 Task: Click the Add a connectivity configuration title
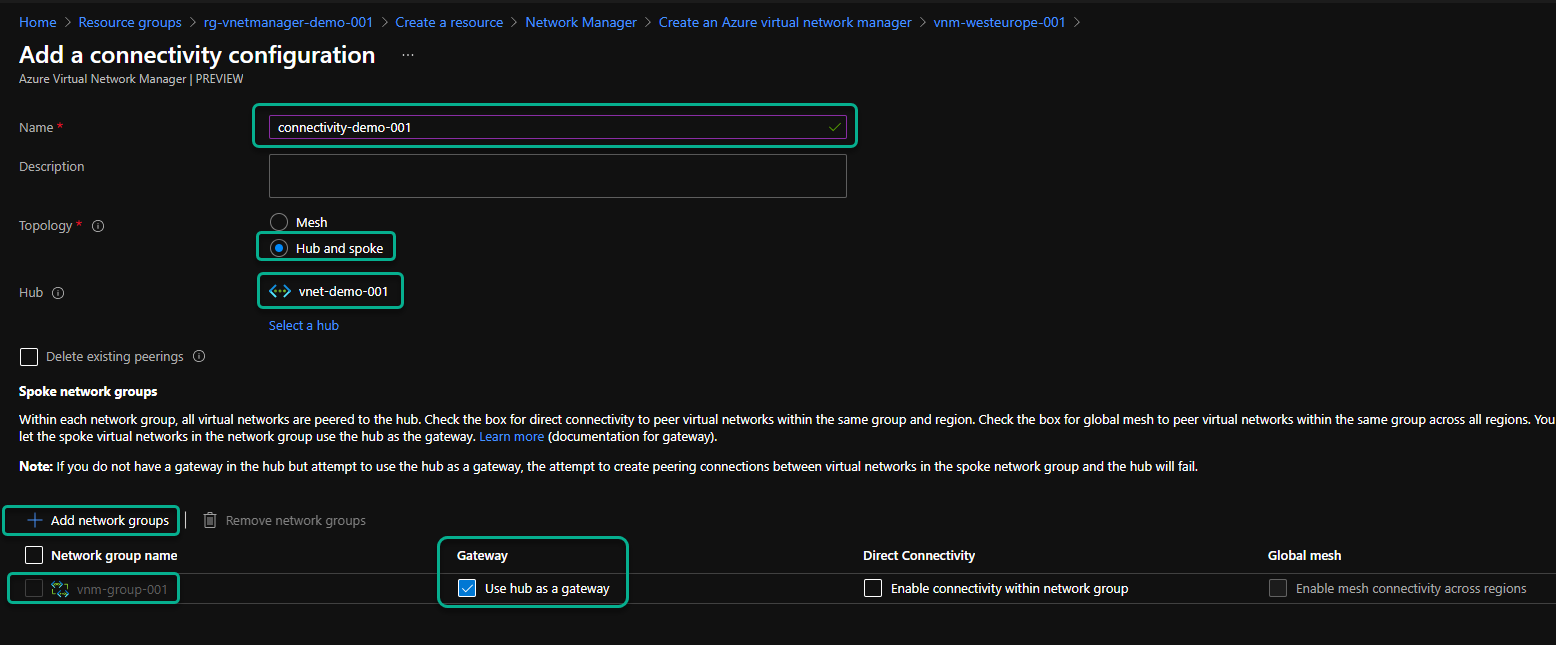click(197, 55)
